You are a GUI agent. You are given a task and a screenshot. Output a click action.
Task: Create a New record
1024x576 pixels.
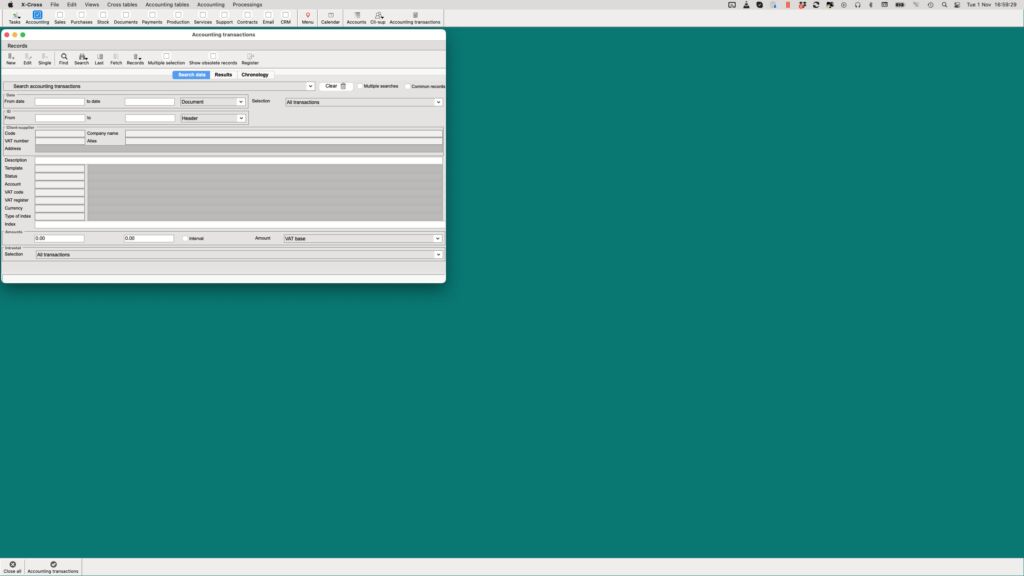[11, 57]
